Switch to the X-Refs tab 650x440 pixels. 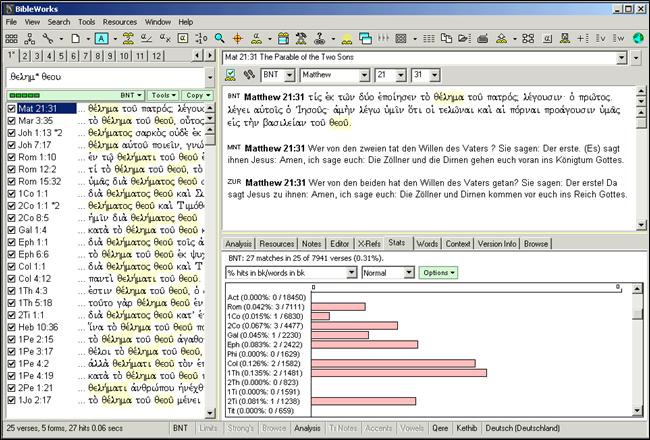coord(368,243)
